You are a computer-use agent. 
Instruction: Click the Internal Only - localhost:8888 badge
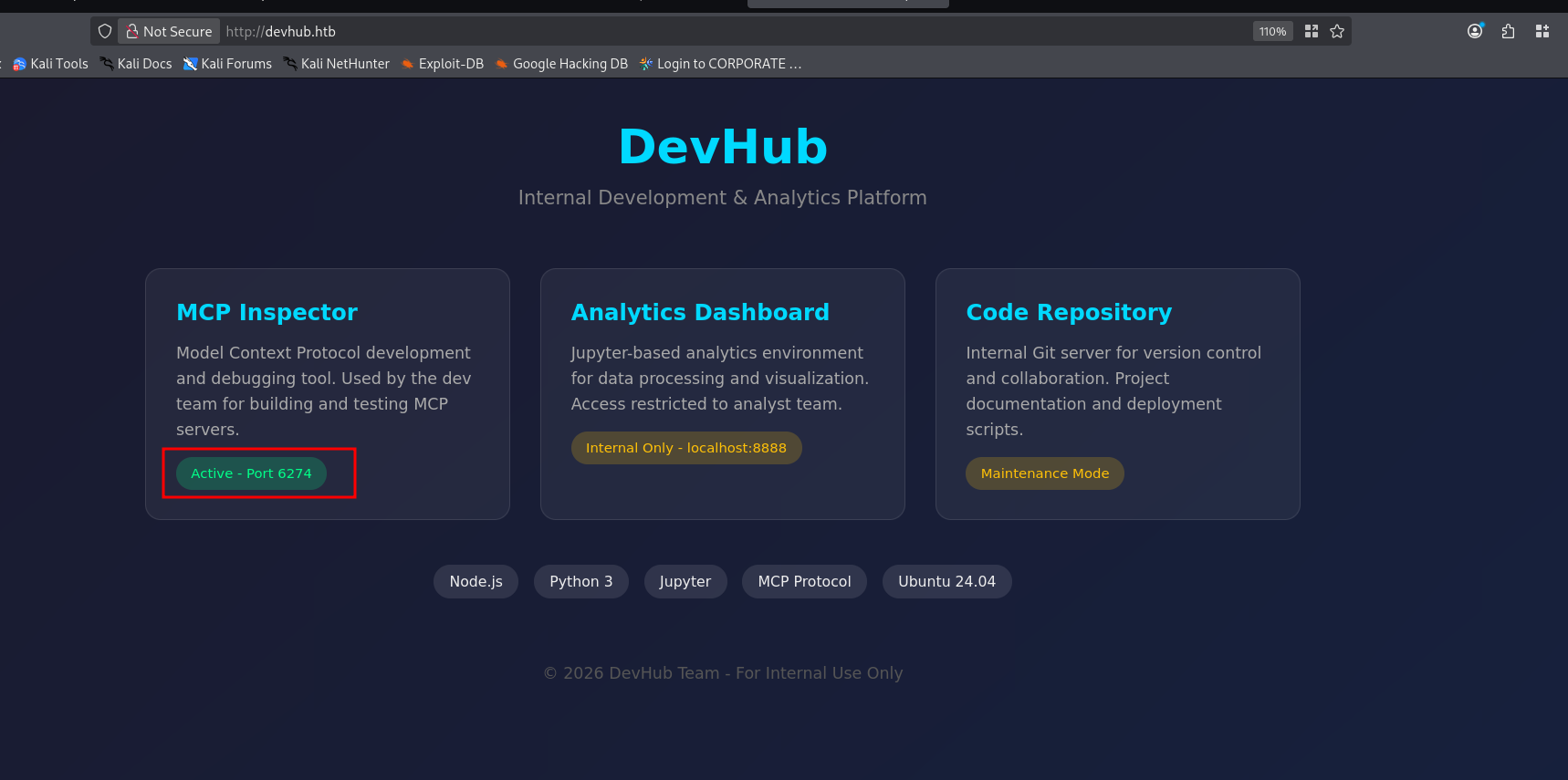(686, 448)
